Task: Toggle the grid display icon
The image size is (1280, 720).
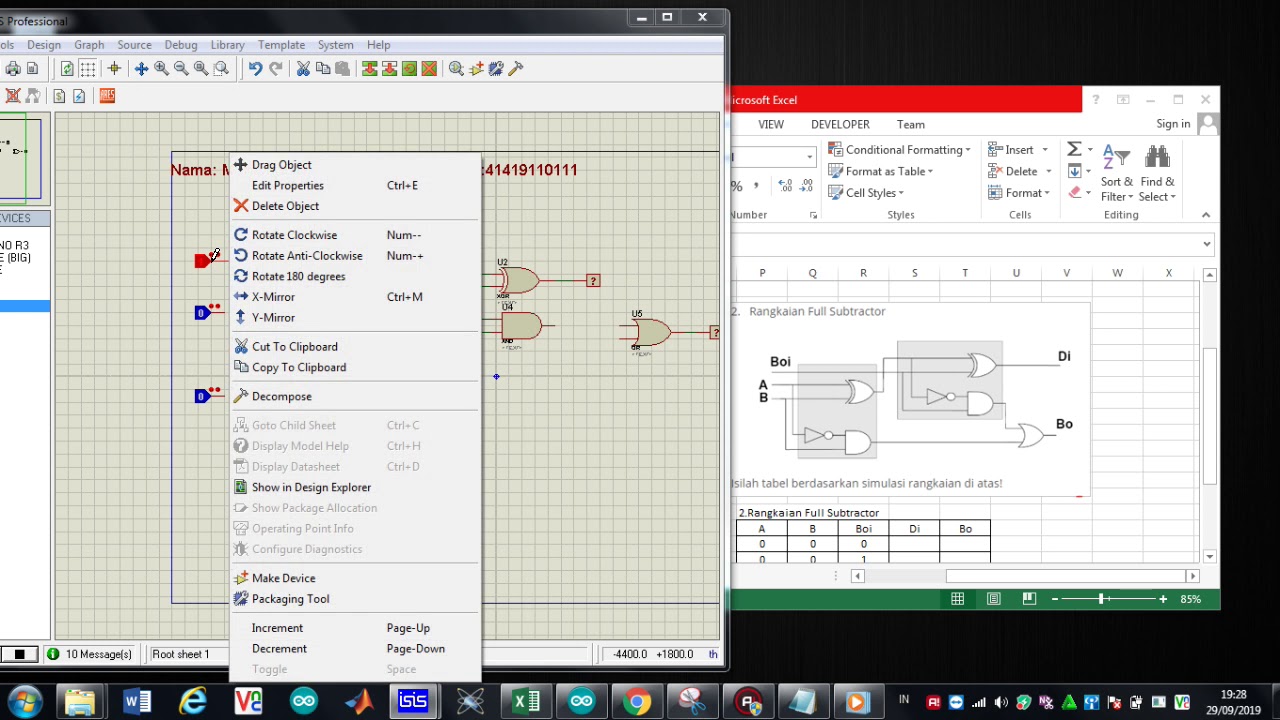Action: click(88, 68)
